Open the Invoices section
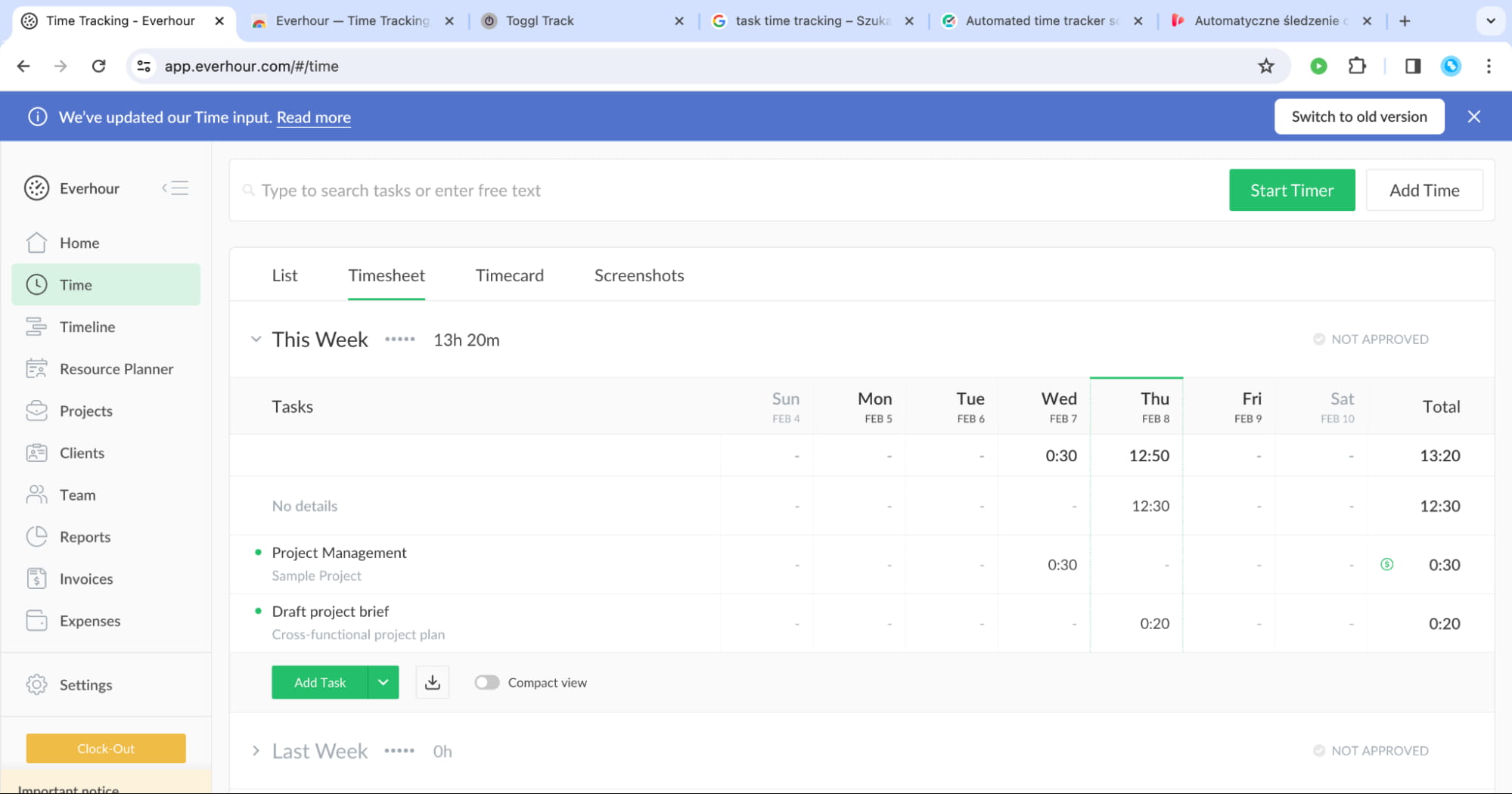The height and width of the screenshot is (794, 1512). click(84, 578)
